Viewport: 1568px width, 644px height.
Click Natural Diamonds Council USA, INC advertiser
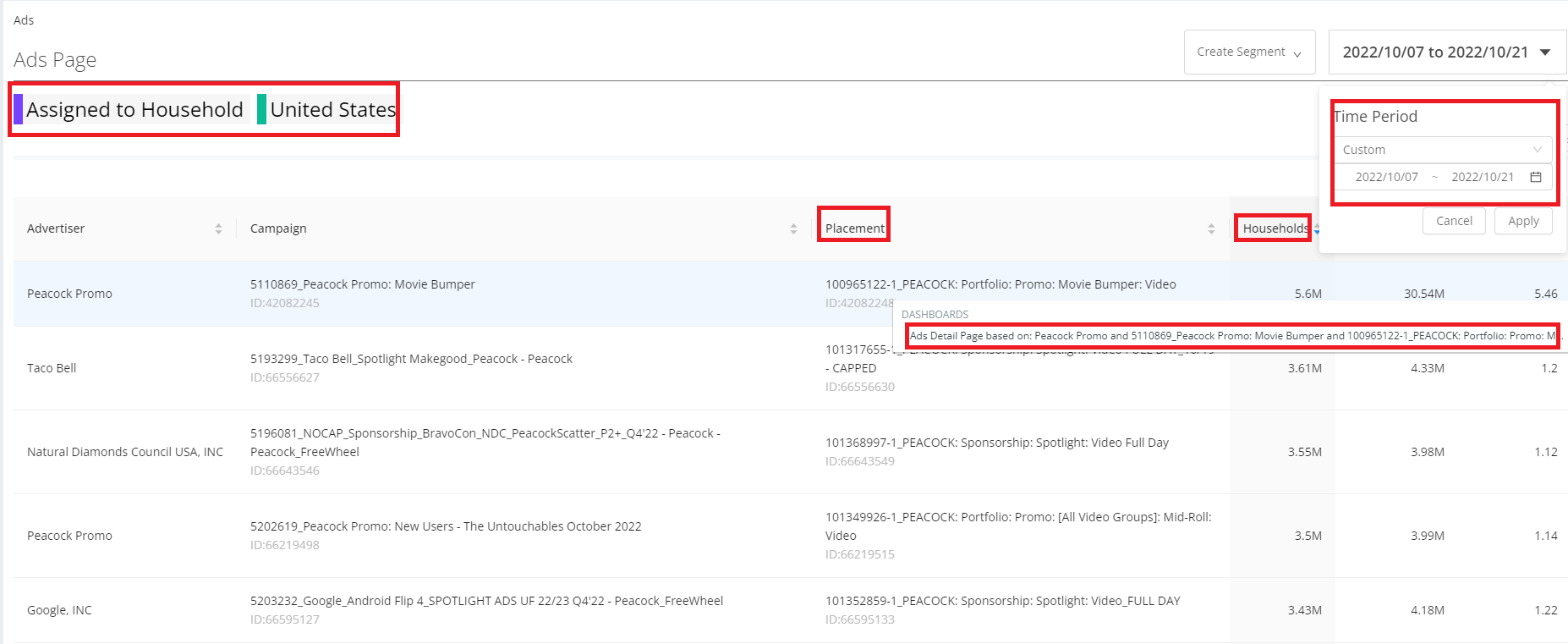[x=125, y=452]
